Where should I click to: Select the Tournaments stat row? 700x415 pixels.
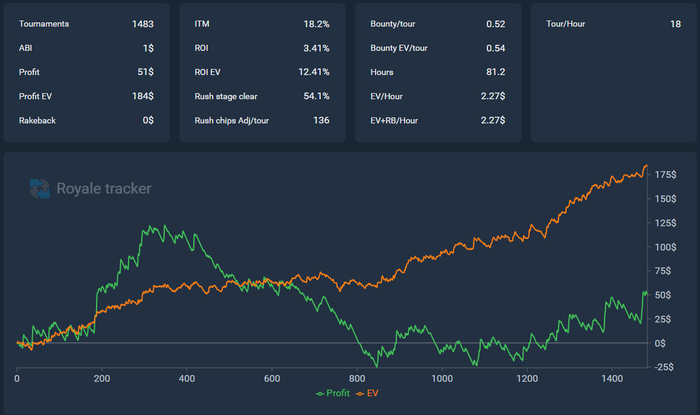86,22
